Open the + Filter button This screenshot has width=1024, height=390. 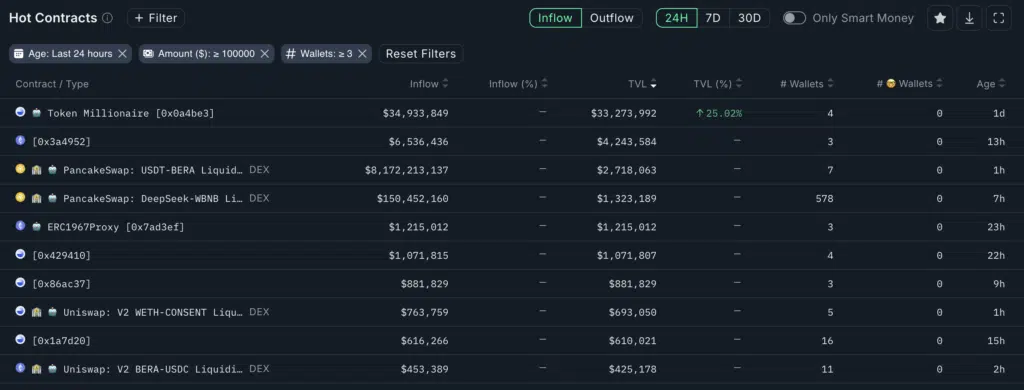pos(155,18)
